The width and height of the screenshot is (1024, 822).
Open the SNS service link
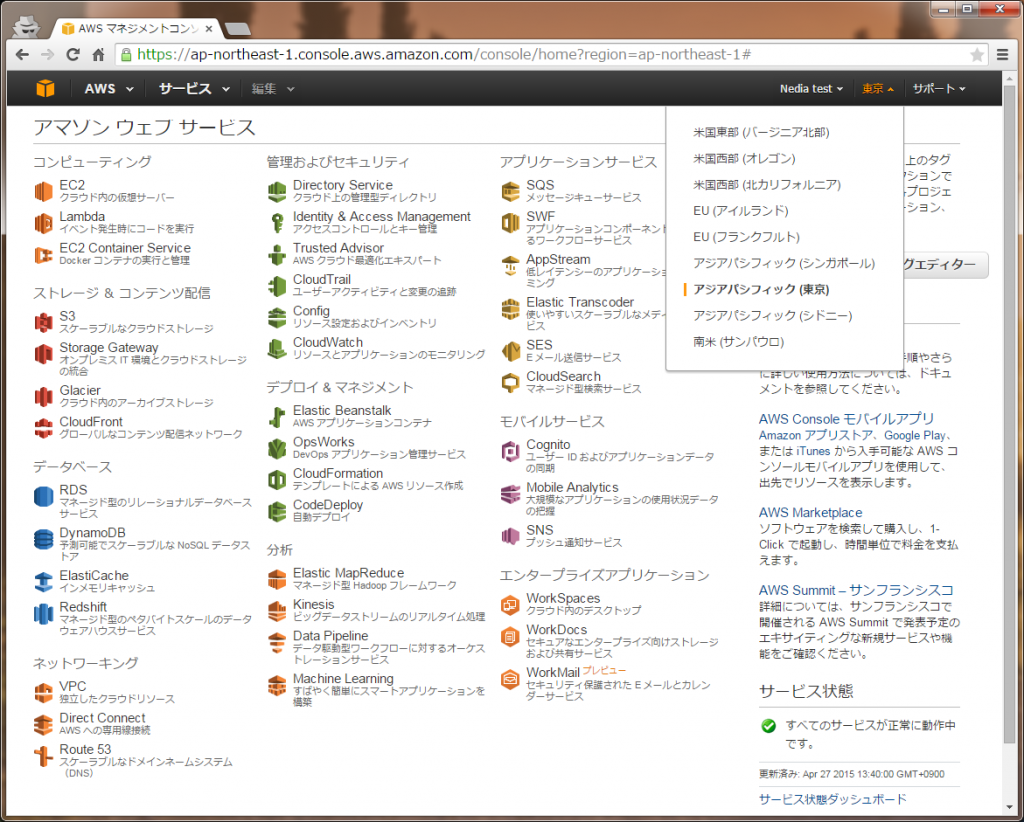539,530
